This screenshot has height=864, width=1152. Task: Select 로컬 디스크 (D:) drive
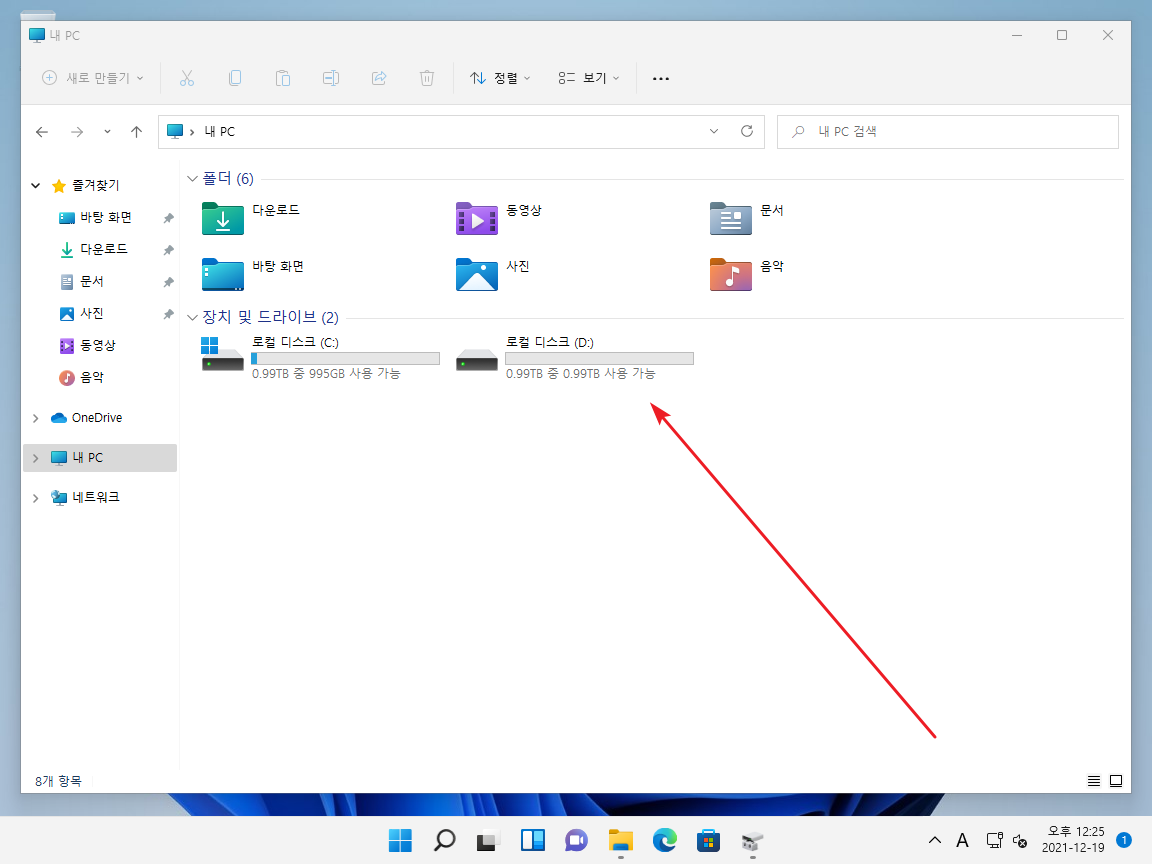coord(575,357)
